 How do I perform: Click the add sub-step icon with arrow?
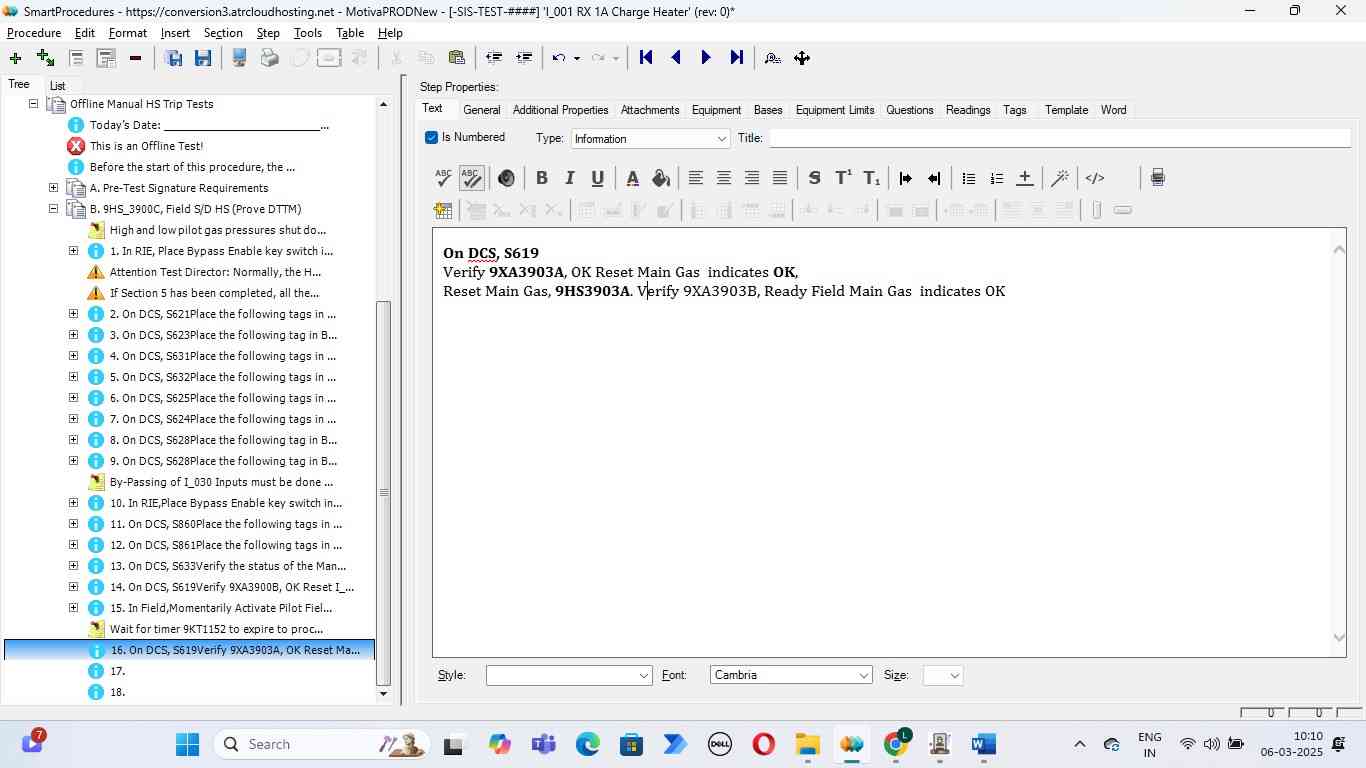tap(45, 58)
